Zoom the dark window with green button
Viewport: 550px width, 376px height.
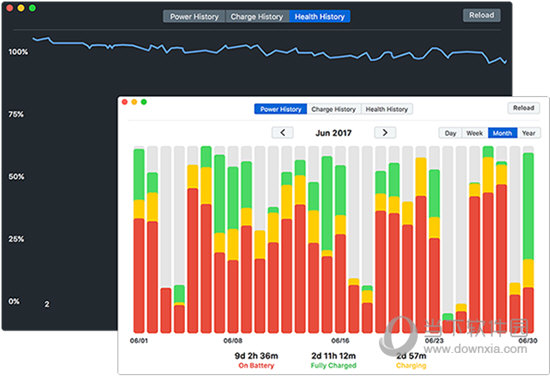tap(32, 8)
